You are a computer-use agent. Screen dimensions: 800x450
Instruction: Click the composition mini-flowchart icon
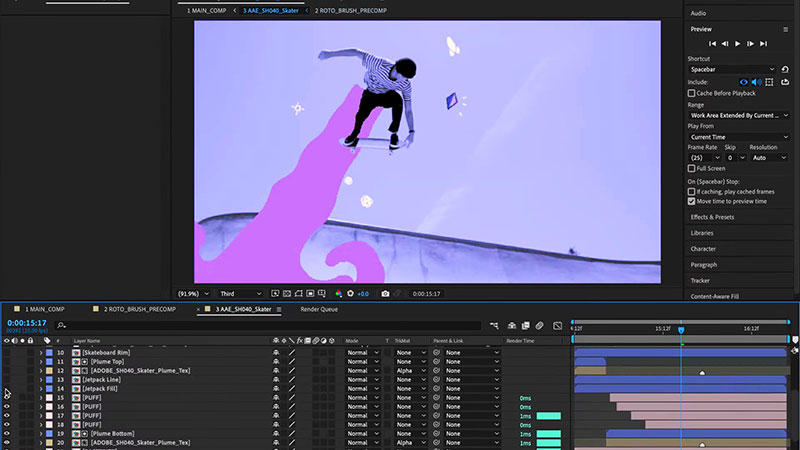(x=494, y=326)
